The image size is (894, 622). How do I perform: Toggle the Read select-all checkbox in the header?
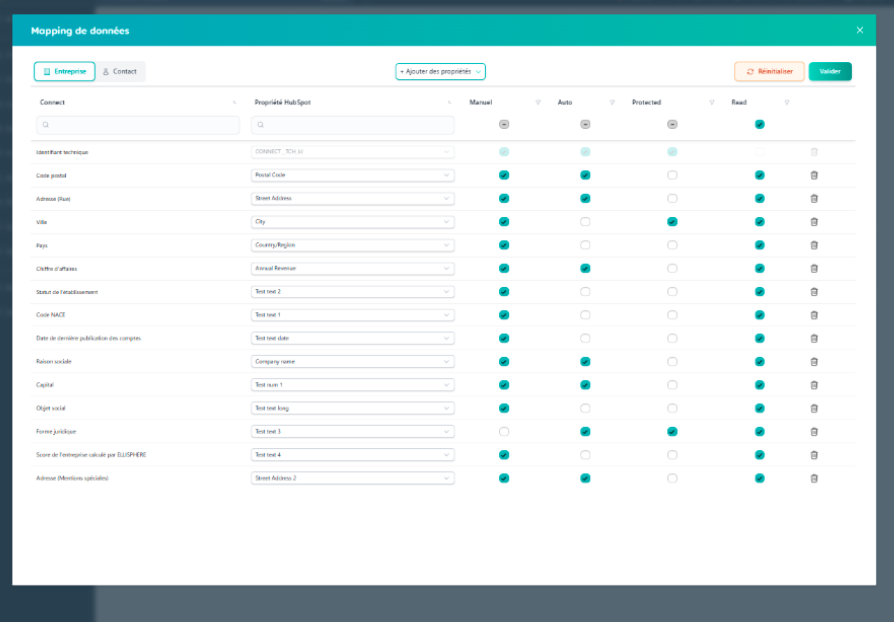tap(760, 125)
